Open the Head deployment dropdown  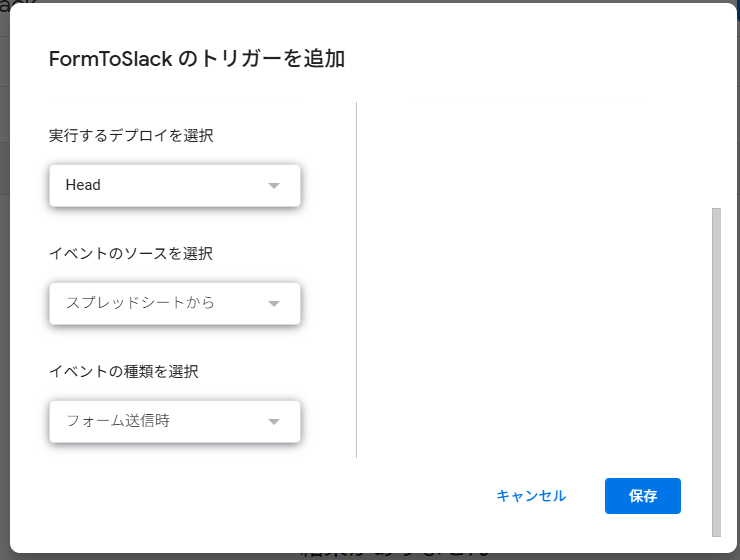click(x=175, y=185)
